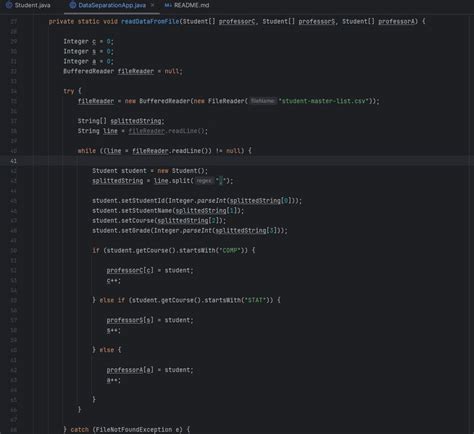Image resolution: width=474 pixels, height=434 pixels.
Task: Click the 'professorS[s] = student' assignment
Action: [150, 320]
